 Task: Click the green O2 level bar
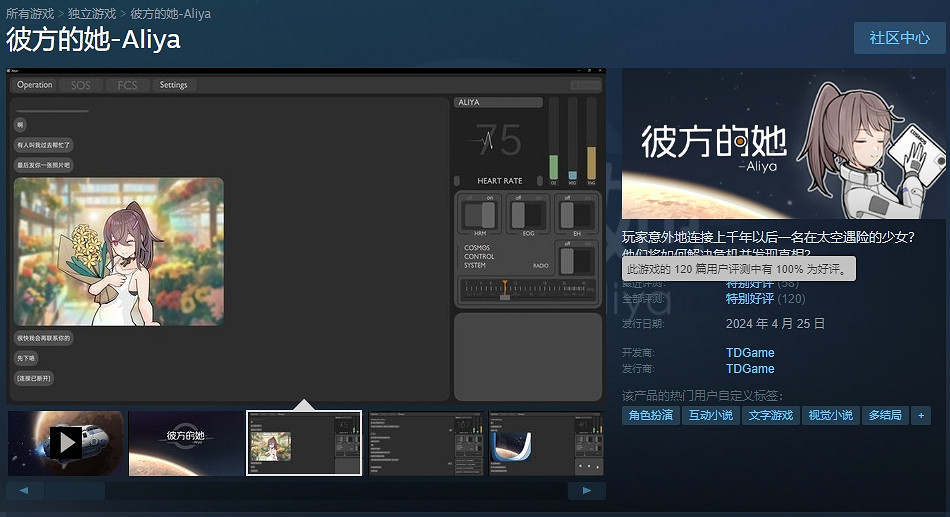click(x=553, y=167)
